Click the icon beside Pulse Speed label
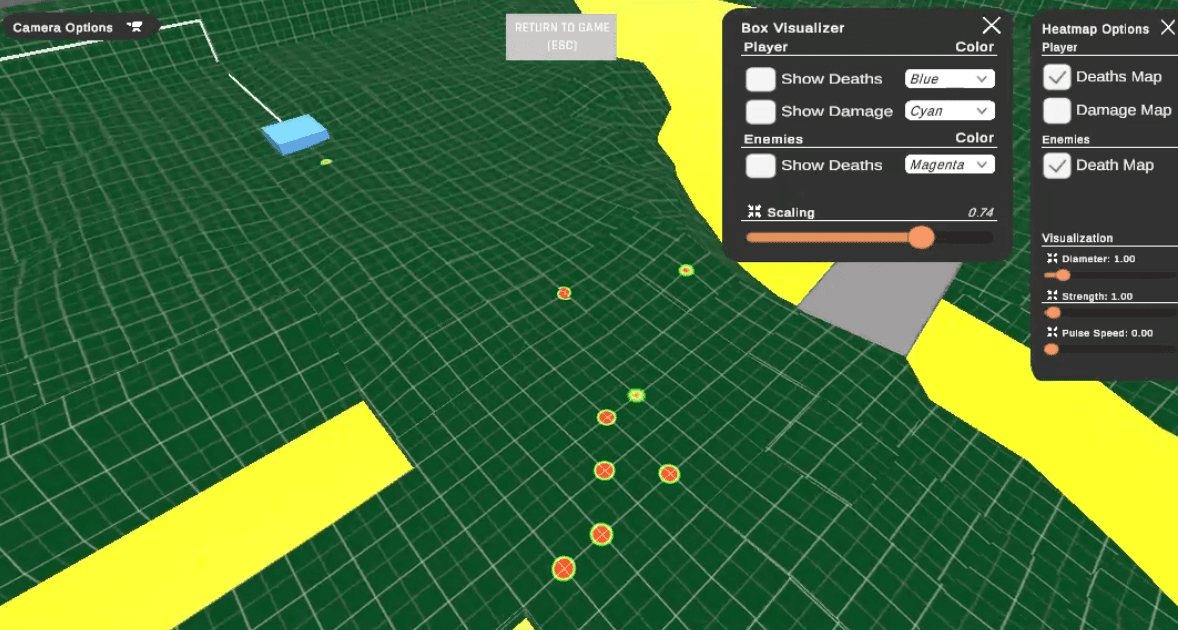 point(1052,332)
